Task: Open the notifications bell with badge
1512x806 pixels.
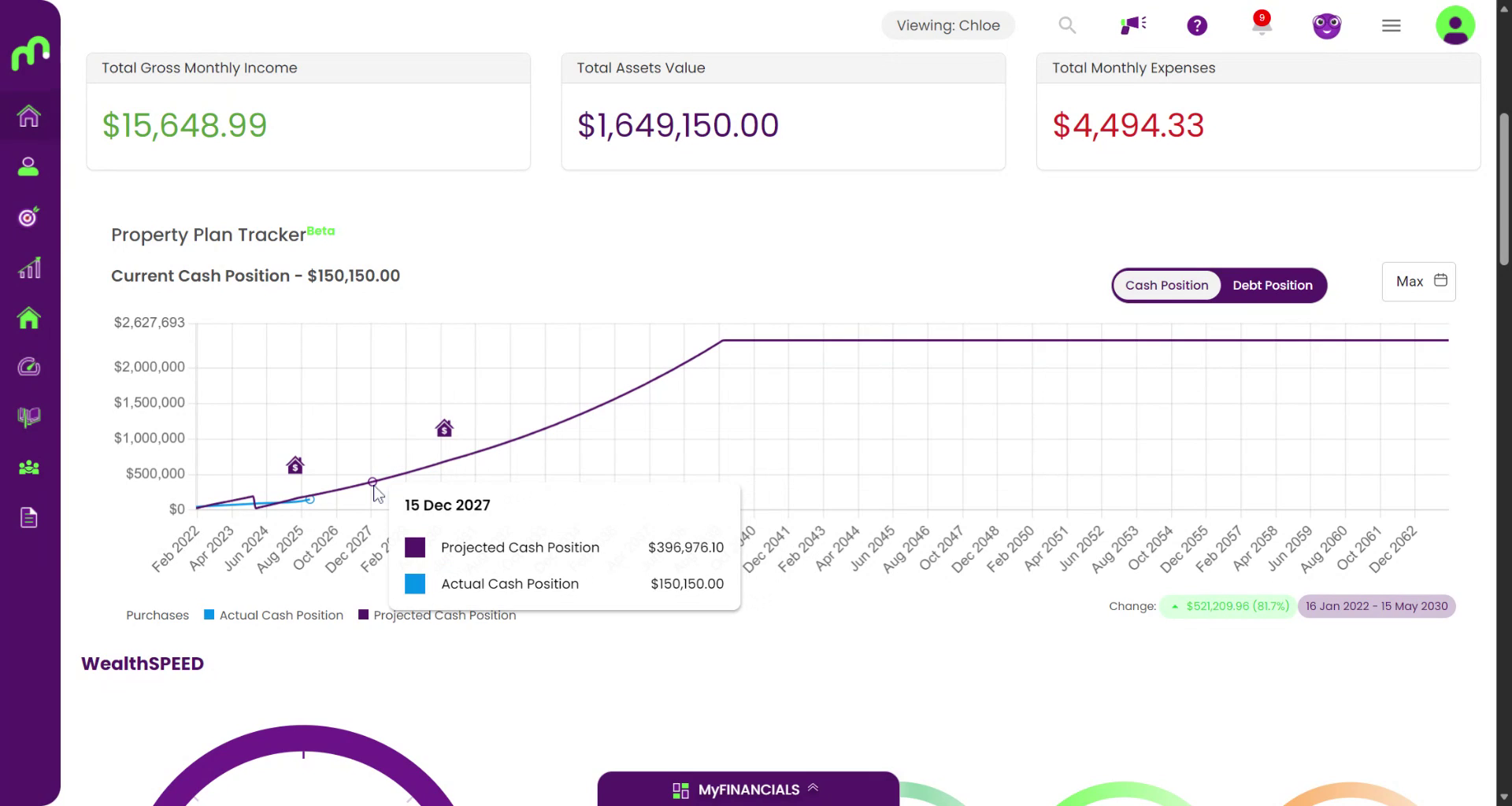Action: 1262,24
